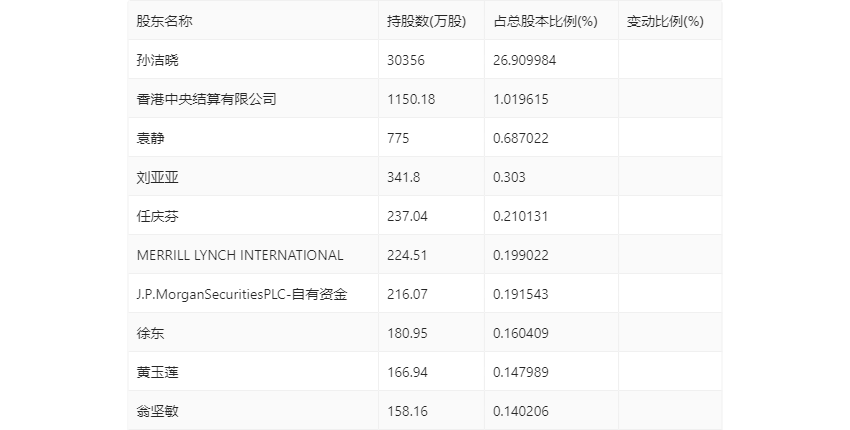The width and height of the screenshot is (850, 430).
Task: Select the ratio 0.147989
Action: pyautogui.click(x=521, y=373)
